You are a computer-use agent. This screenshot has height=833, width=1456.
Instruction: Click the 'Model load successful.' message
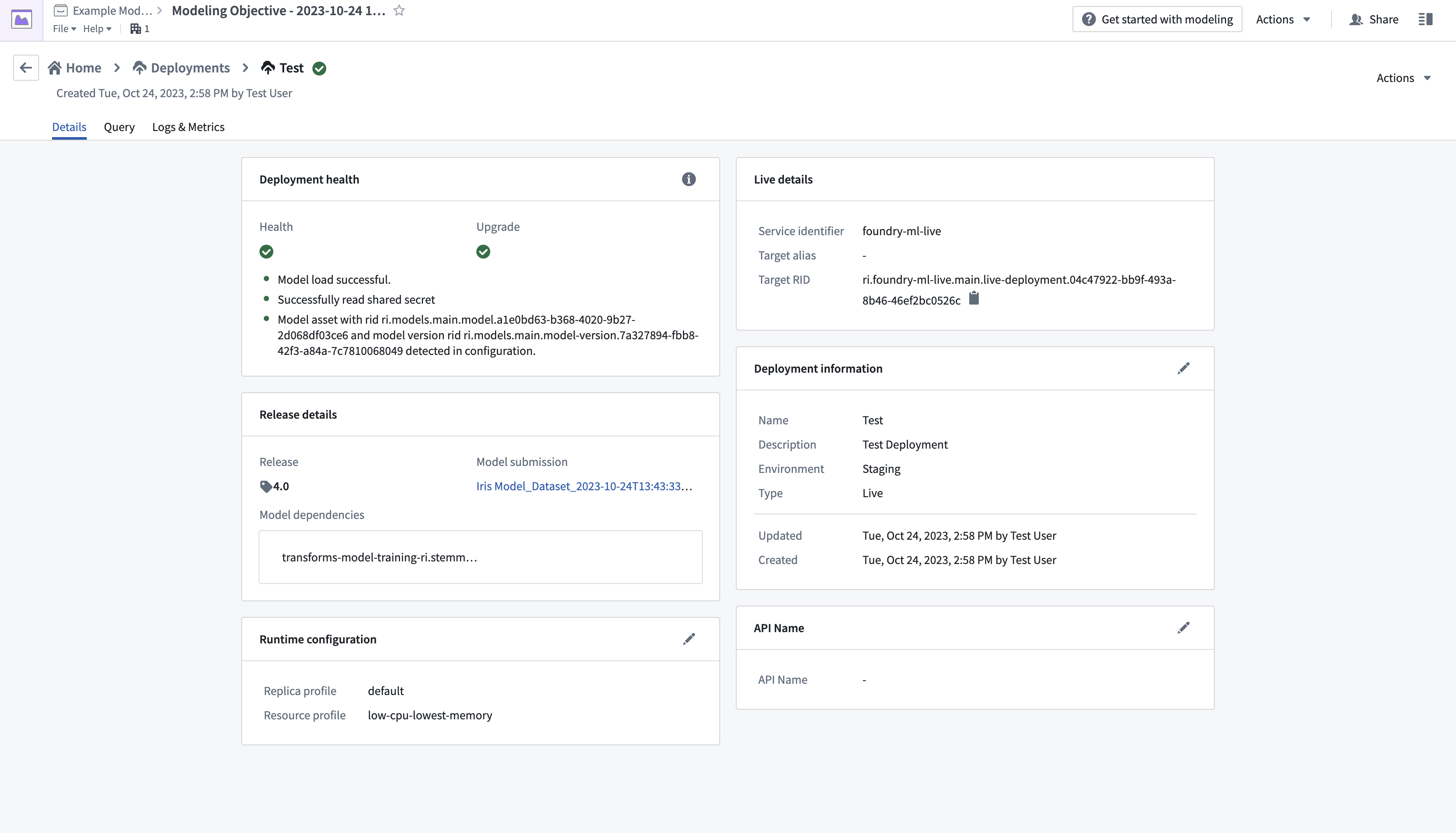point(334,280)
